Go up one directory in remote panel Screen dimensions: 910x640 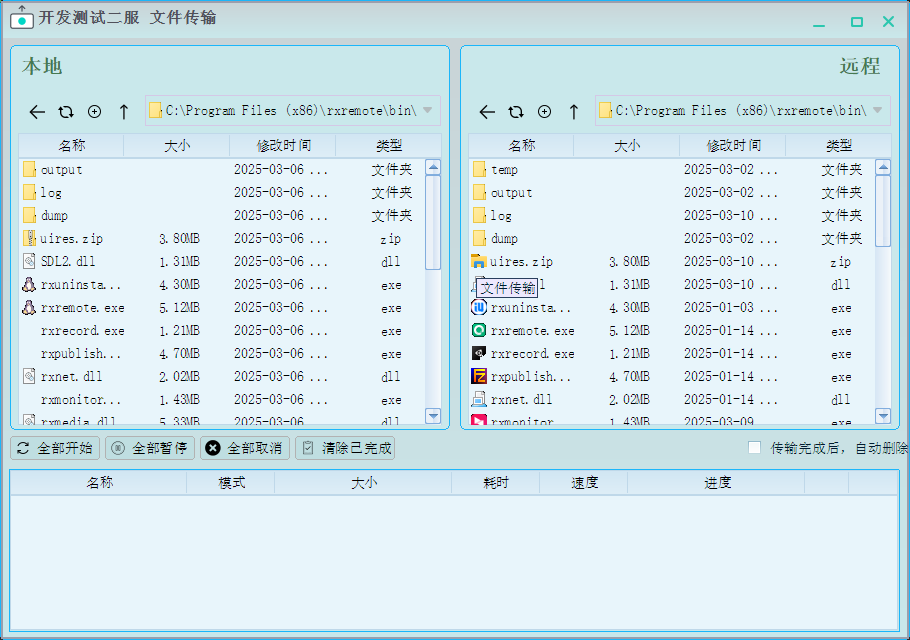(574, 112)
